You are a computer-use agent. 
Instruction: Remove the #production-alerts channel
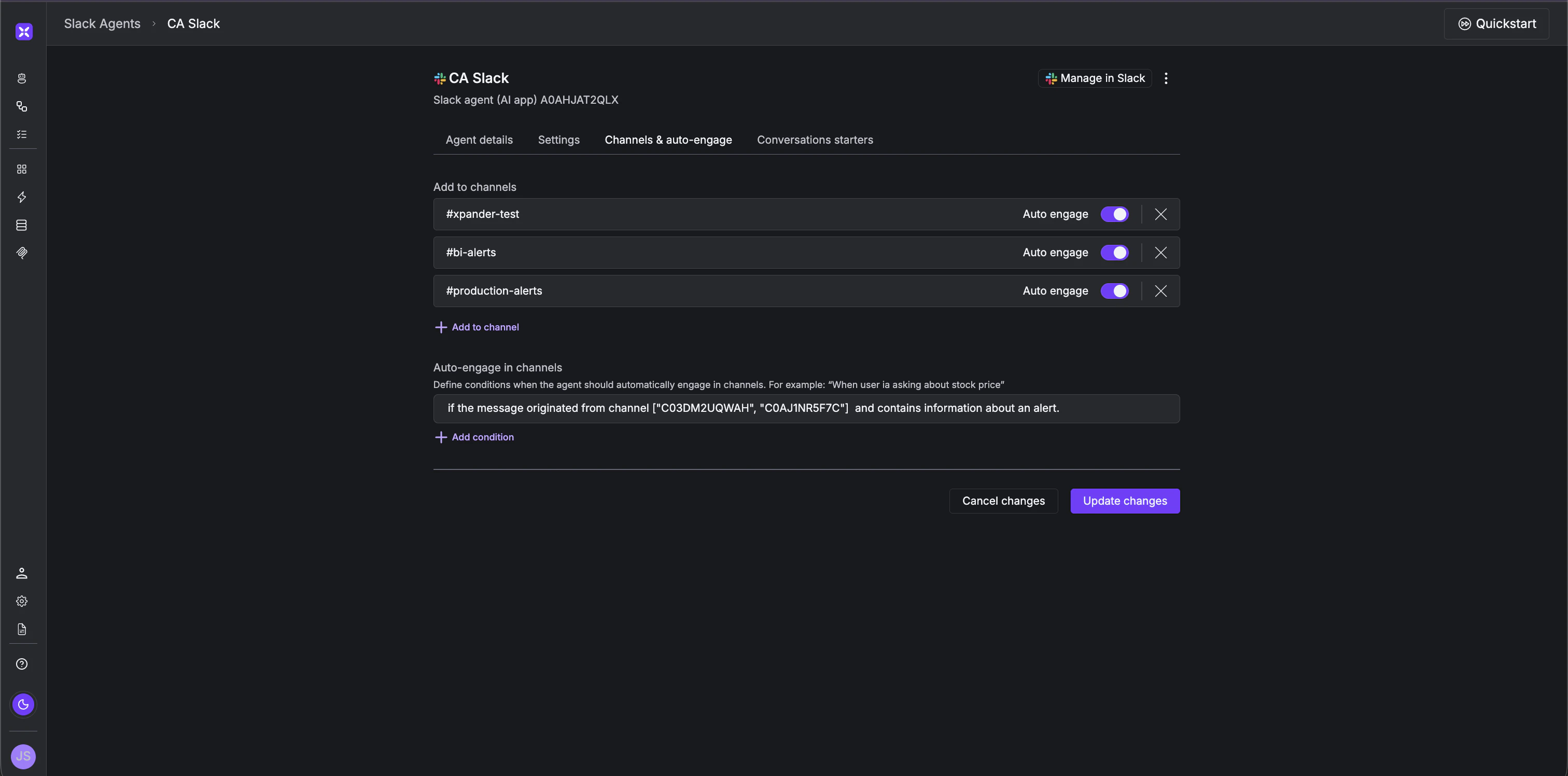(1161, 291)
